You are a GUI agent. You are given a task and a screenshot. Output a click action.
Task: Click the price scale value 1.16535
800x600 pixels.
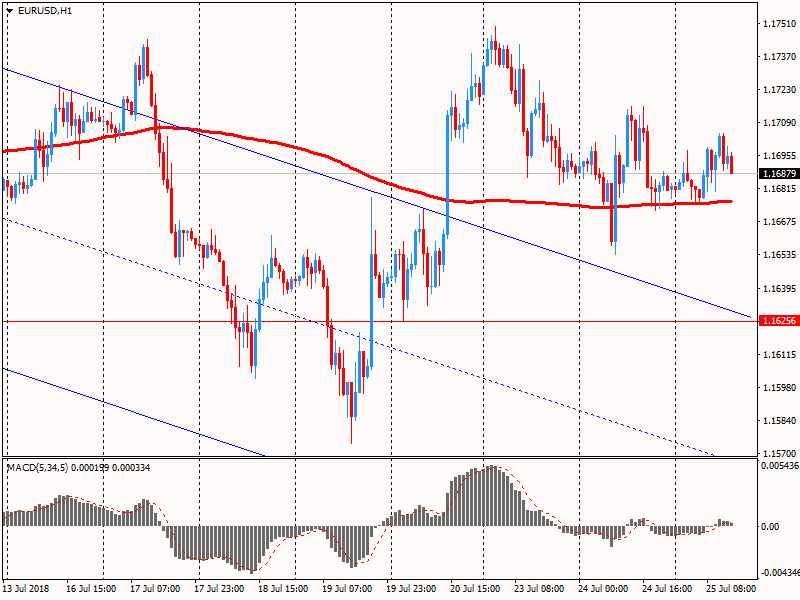click(779, 255)
